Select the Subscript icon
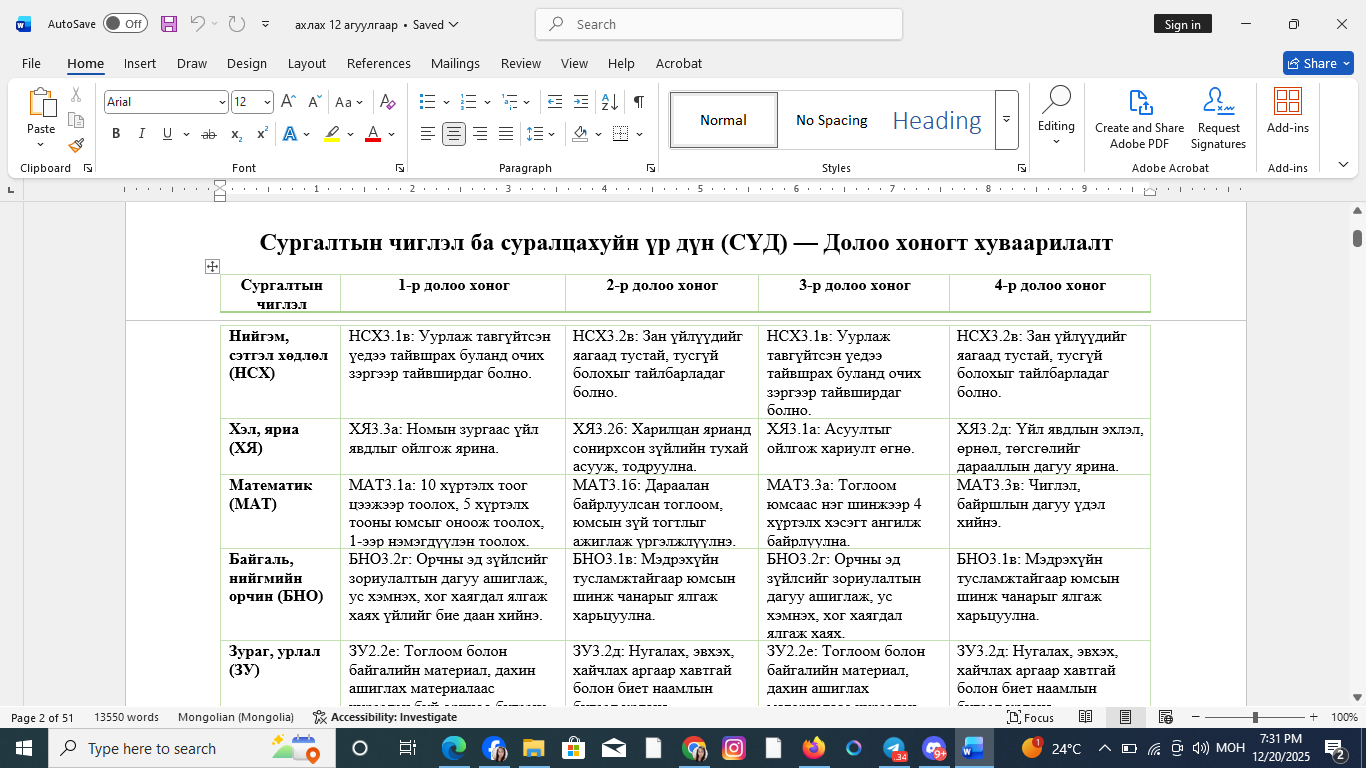The height and width of the screenshot is (768, 1366). (236, 133)
